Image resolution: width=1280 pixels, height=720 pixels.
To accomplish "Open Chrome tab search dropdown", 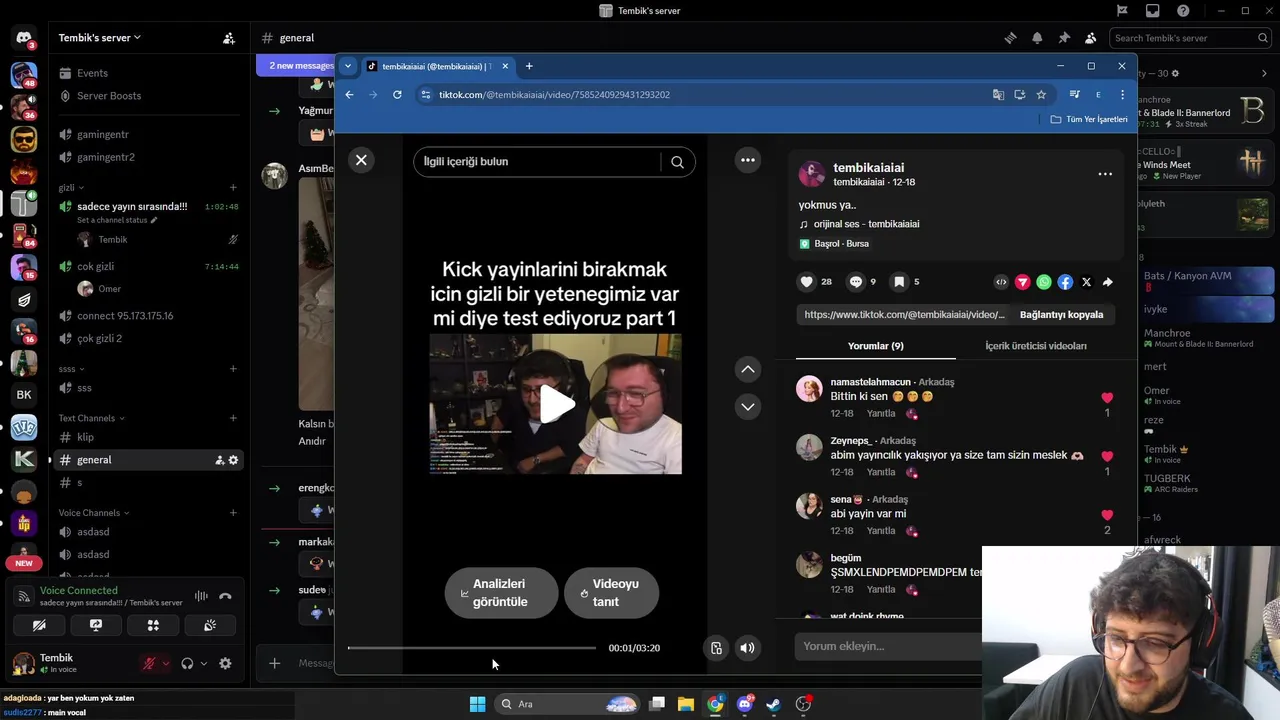I will coord(347,66).
